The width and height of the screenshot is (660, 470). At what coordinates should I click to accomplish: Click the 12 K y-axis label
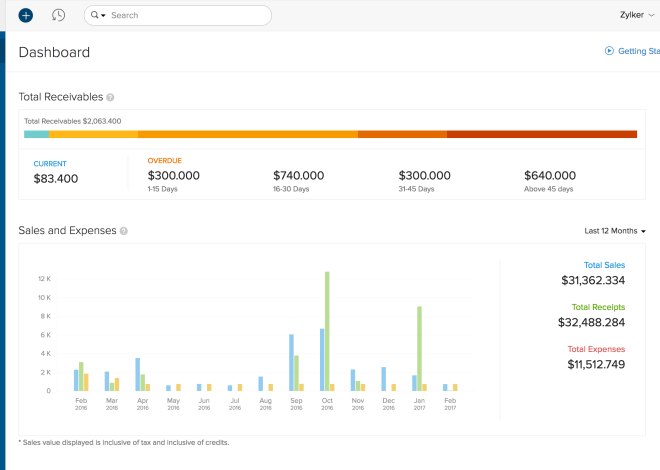pos(44,279)
